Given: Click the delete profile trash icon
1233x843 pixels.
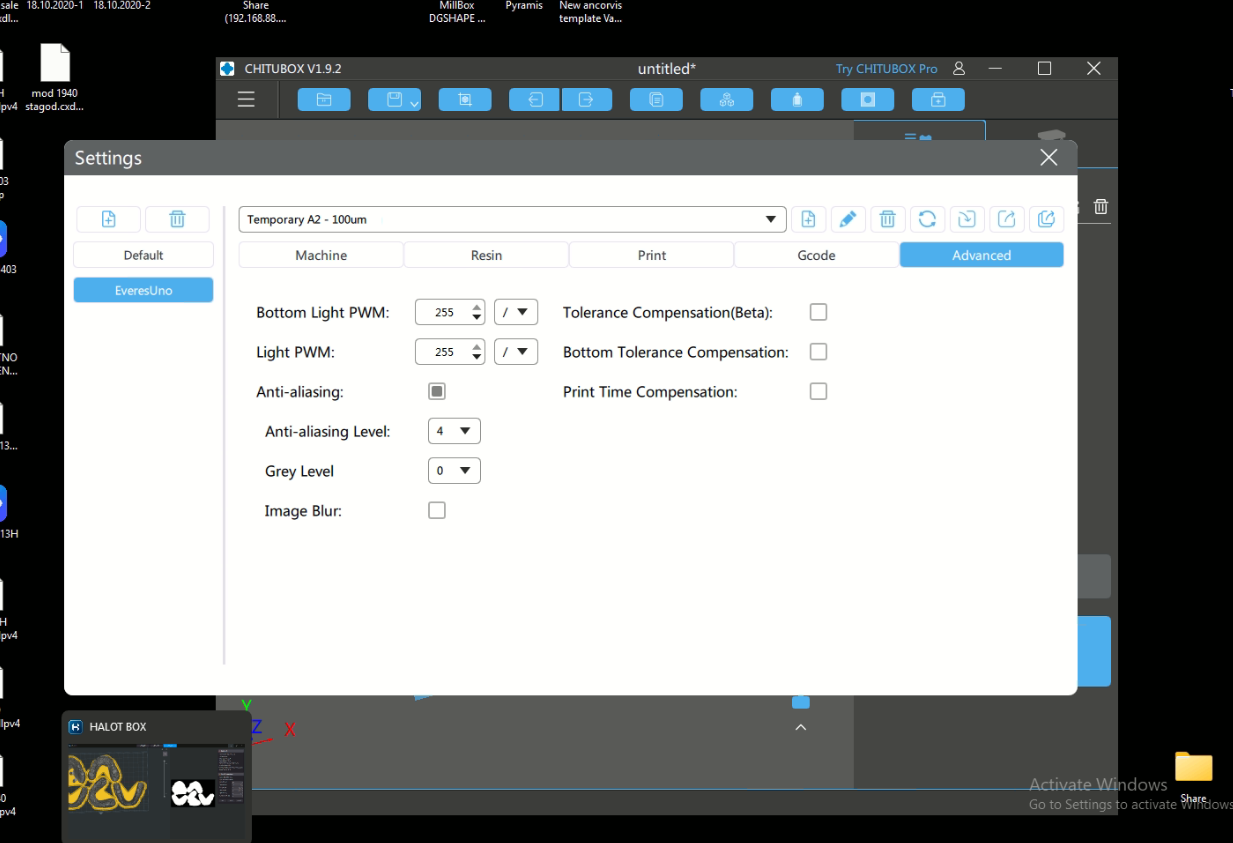Looking at the screenshot, I should point(887,219).
